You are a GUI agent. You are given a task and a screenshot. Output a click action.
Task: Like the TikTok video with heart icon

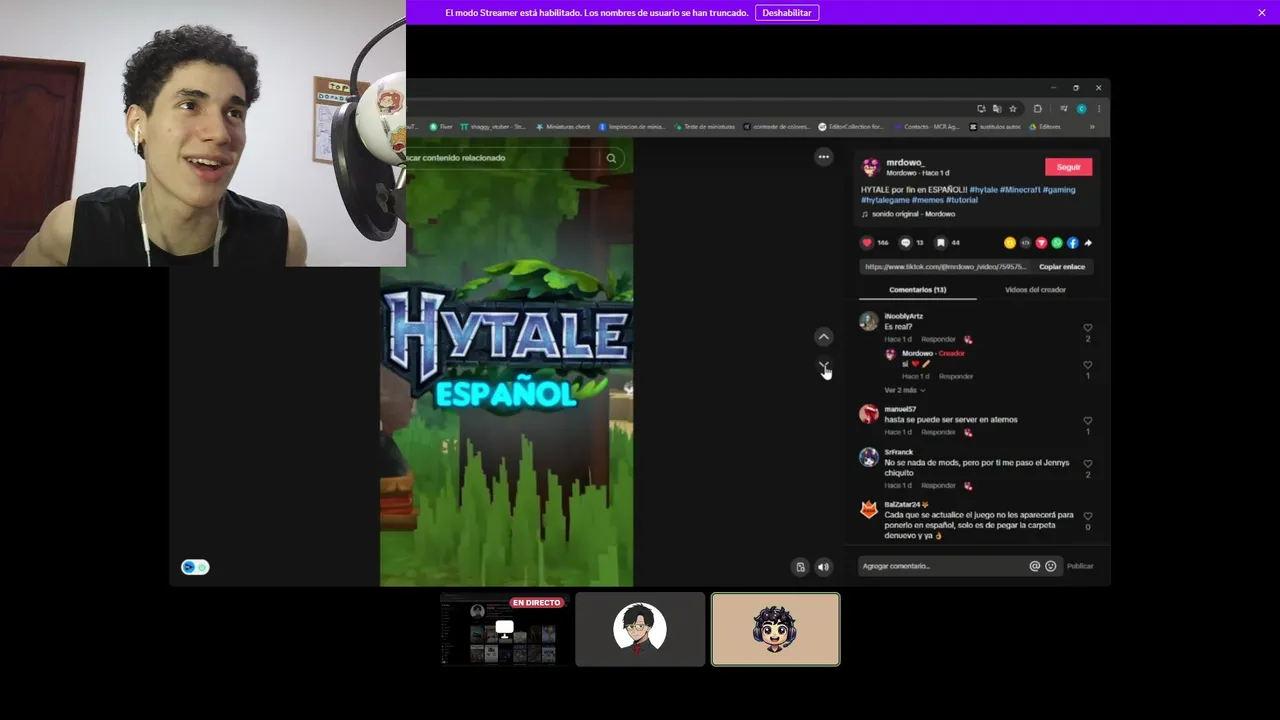[867, 243]
